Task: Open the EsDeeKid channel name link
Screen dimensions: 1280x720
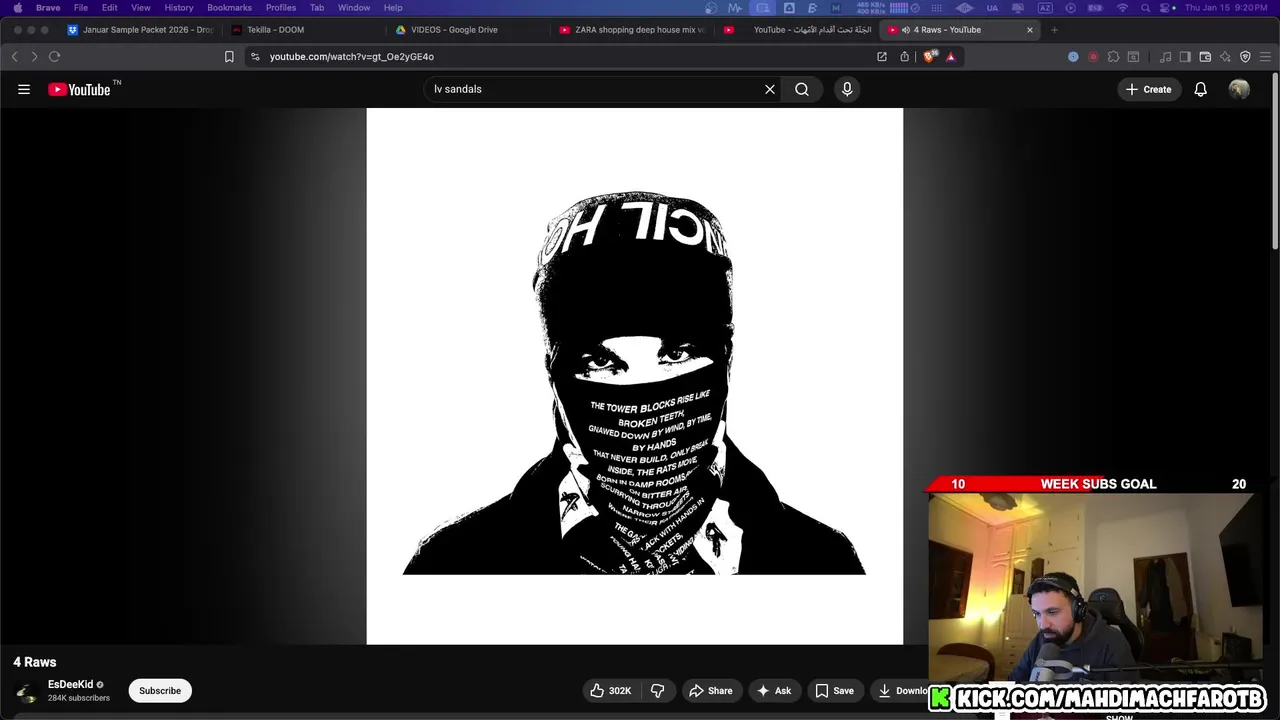Action: pyautogui.click(x=70, y=685)
